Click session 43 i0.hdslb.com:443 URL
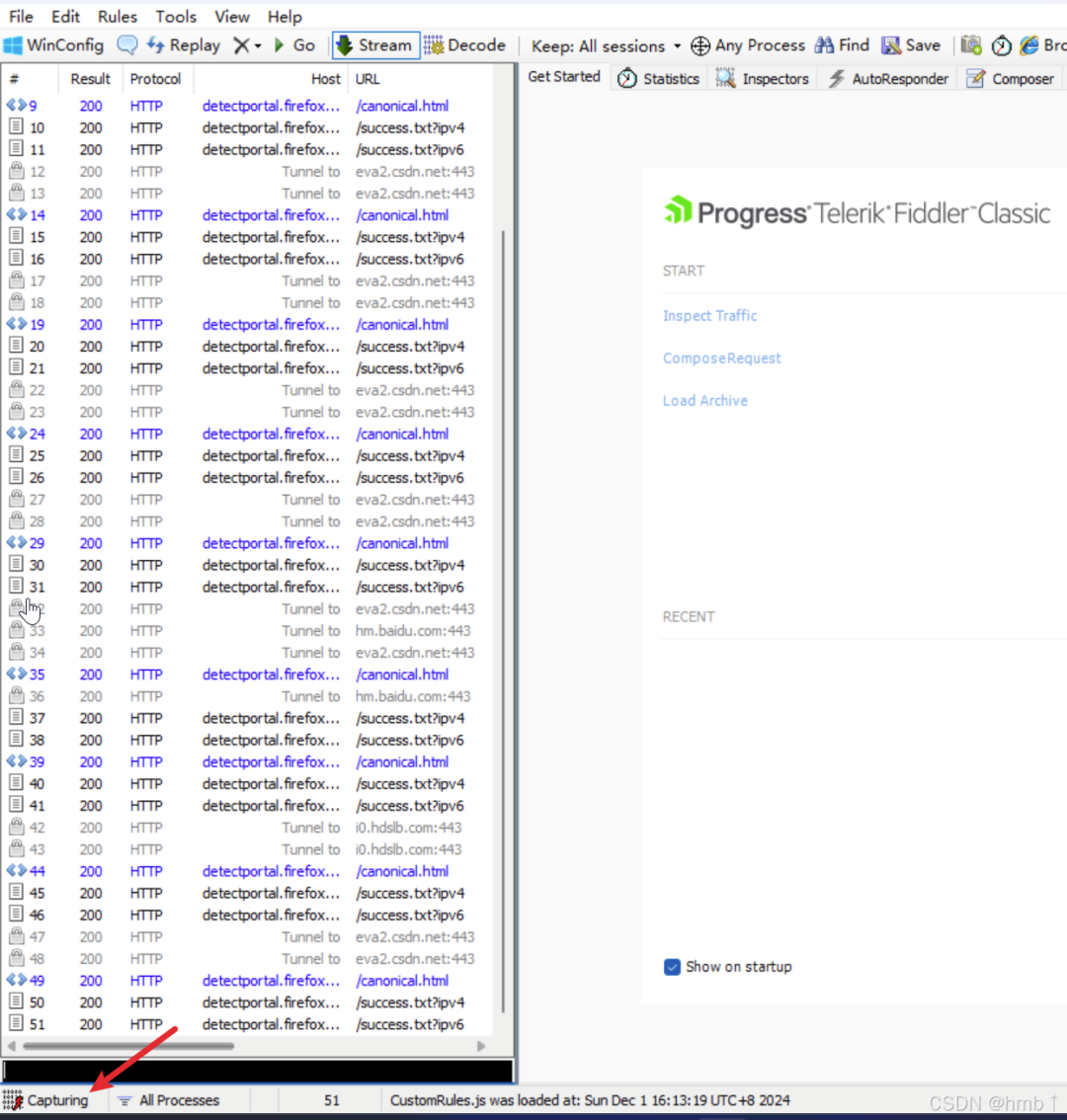Viewport: 1067px width, 1120px height. click(408, 849)
